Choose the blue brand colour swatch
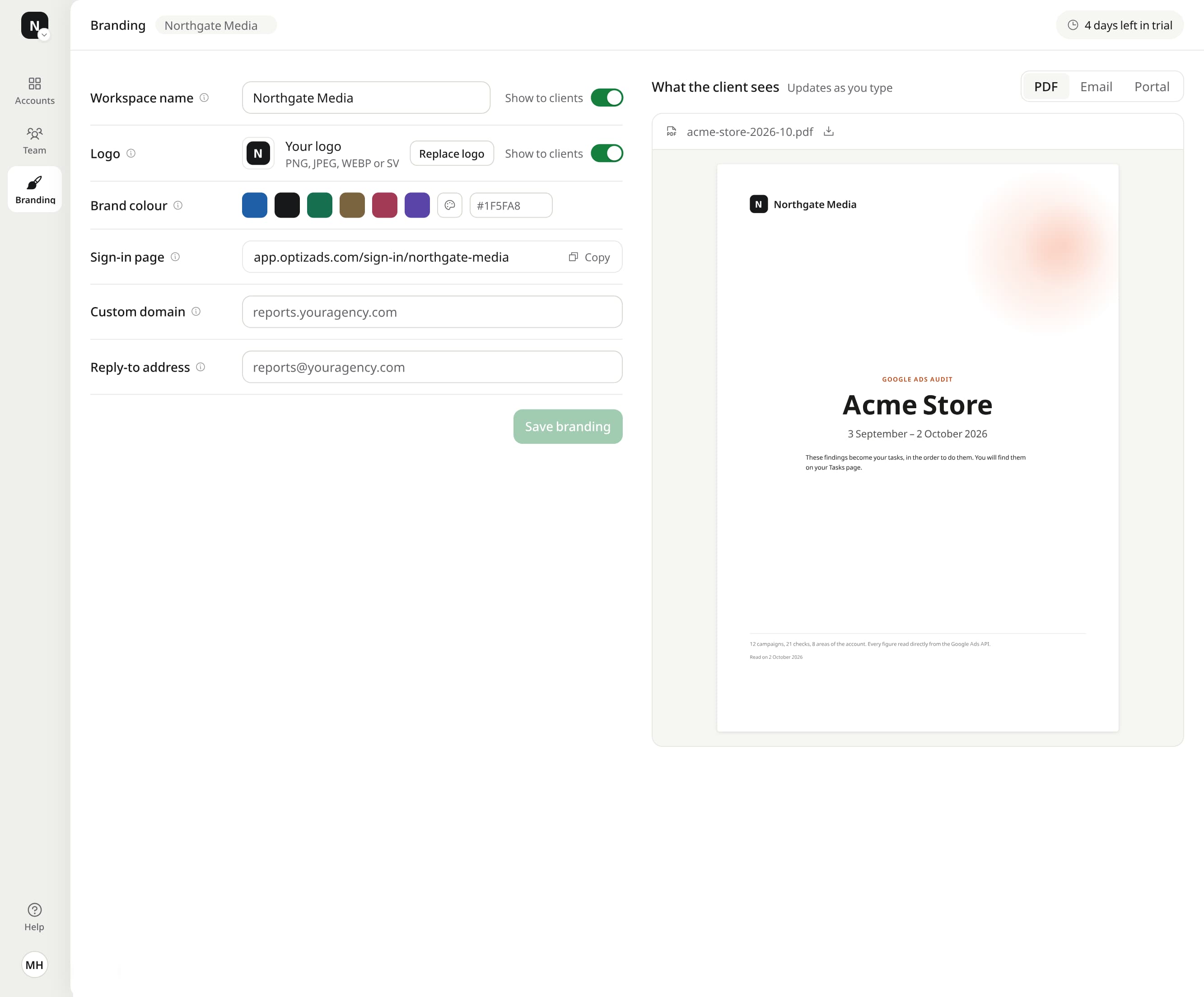 [255, 205]
